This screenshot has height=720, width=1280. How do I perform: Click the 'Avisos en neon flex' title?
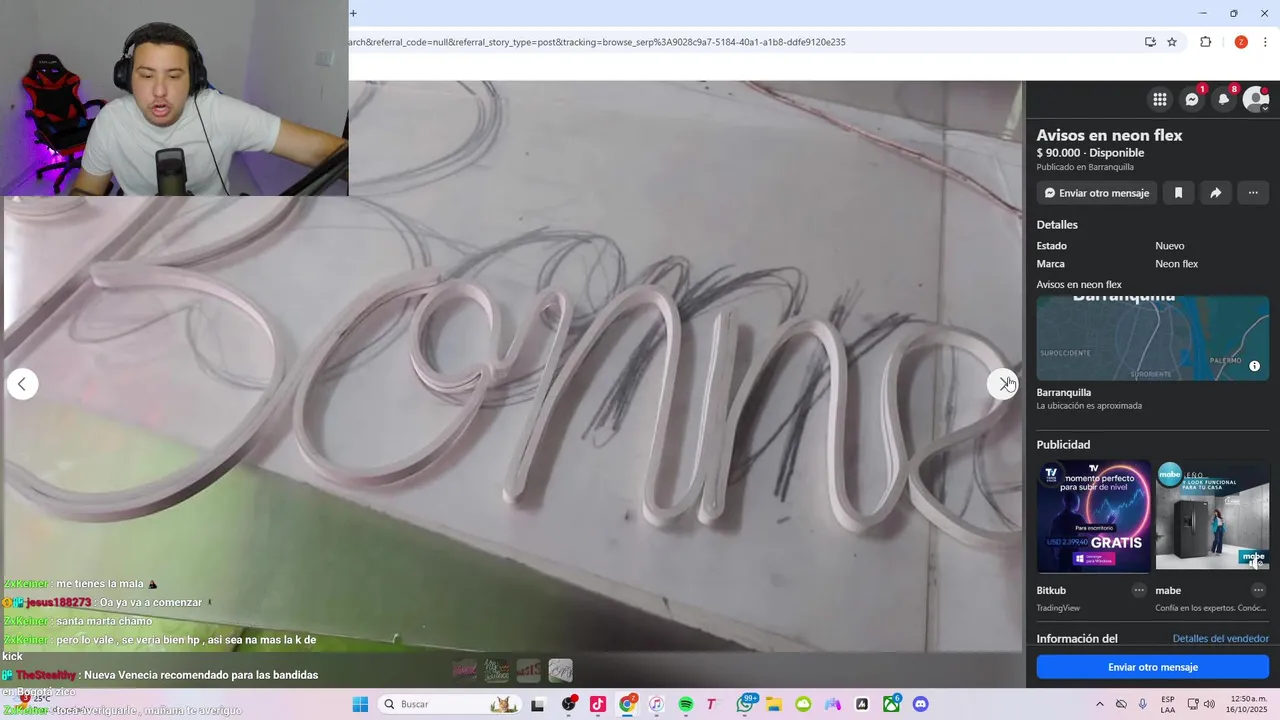coord(1109,135)
